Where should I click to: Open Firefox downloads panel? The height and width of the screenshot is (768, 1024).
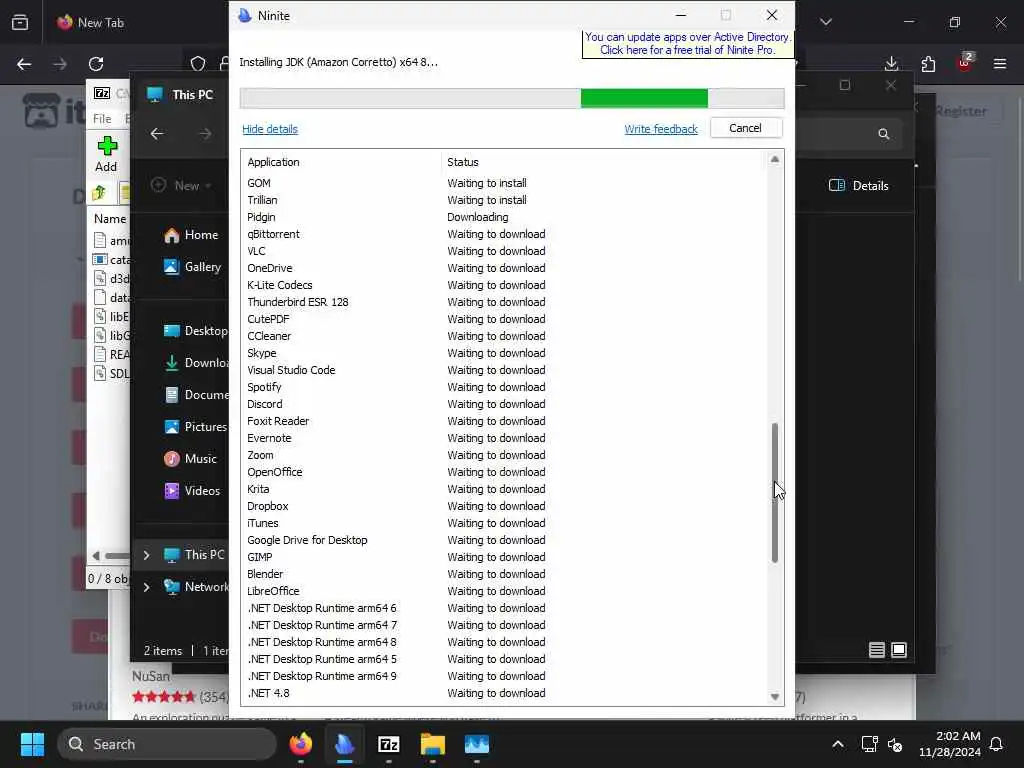891,64
